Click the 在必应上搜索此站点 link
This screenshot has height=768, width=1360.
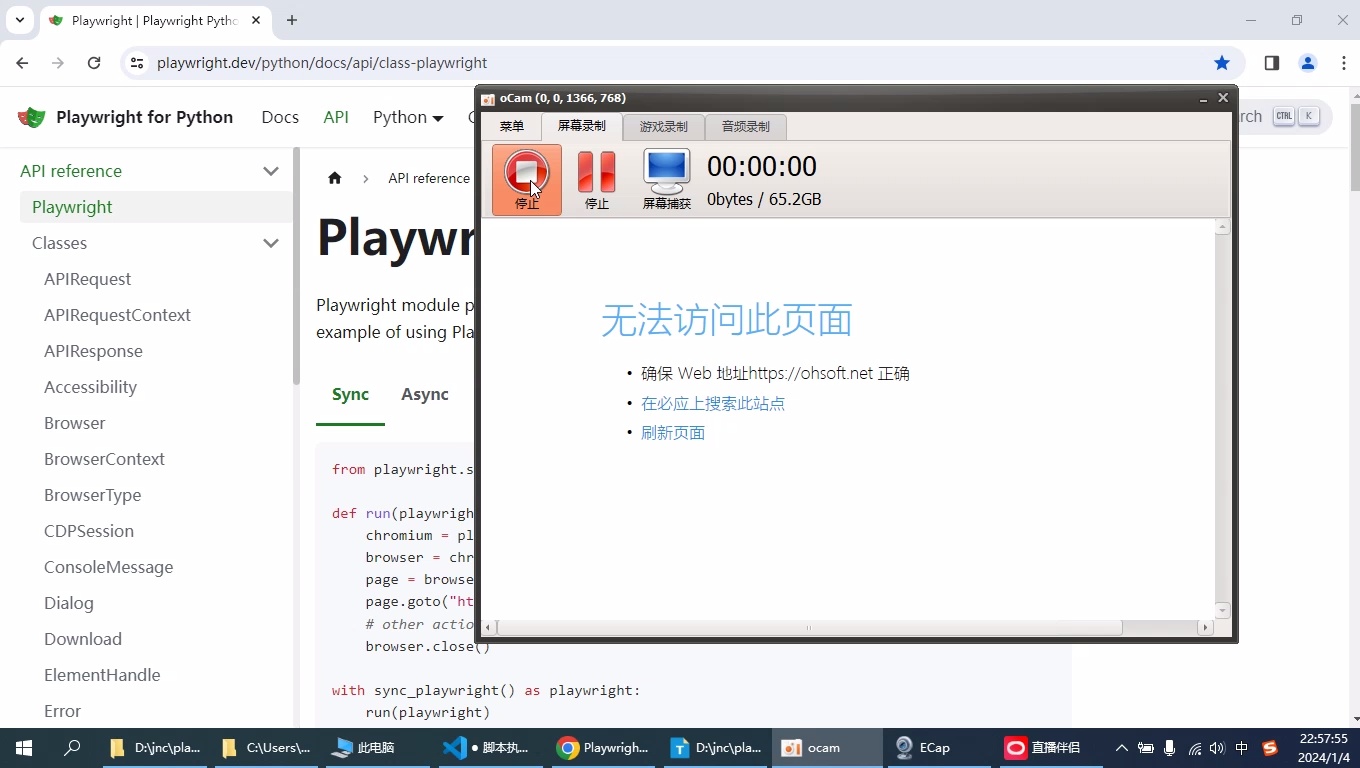[712, 403]
